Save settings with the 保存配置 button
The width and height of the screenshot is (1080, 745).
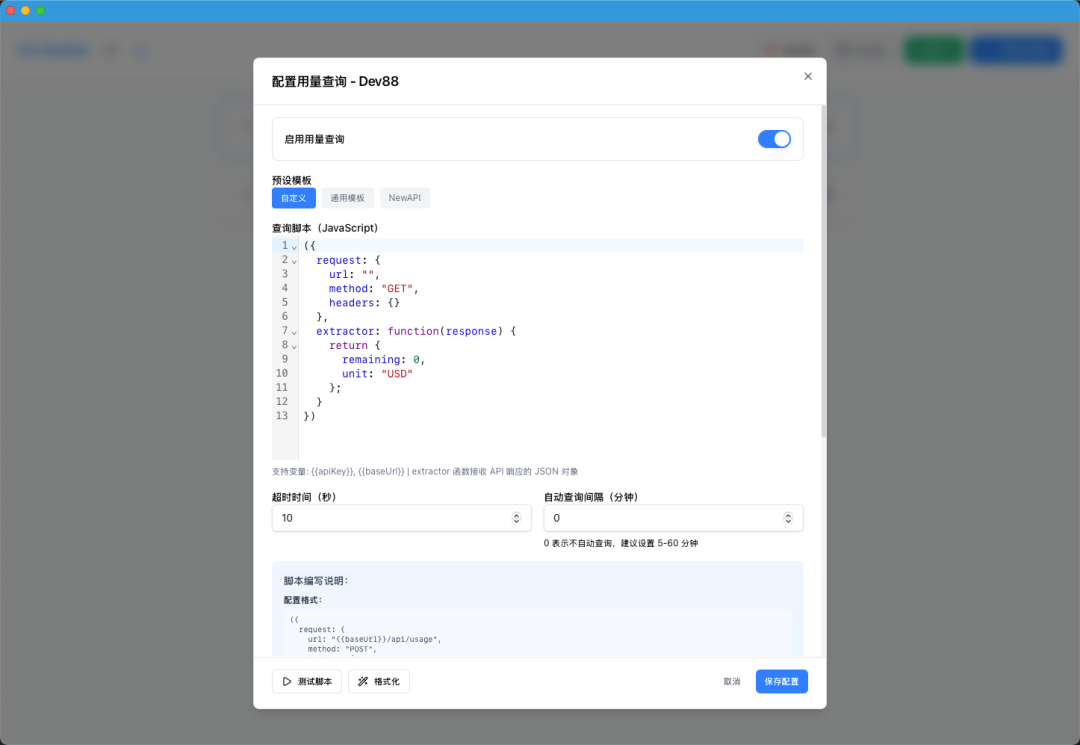(781, 681)
